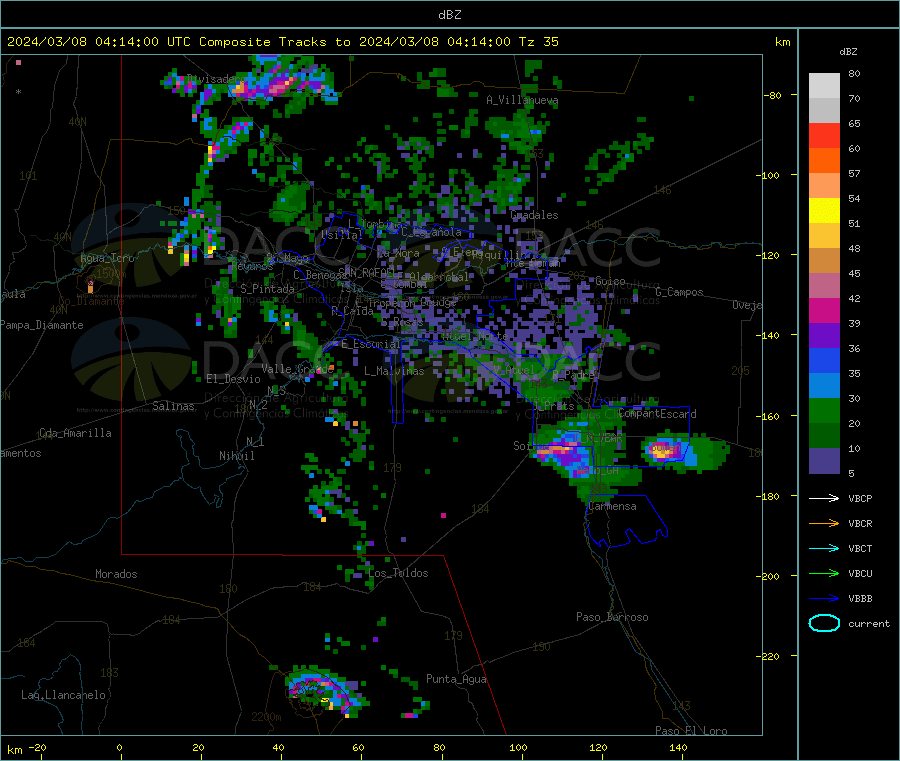900x761 pixels.
Task: Click the 'Los_Toldos' place label
Action: 398,573
